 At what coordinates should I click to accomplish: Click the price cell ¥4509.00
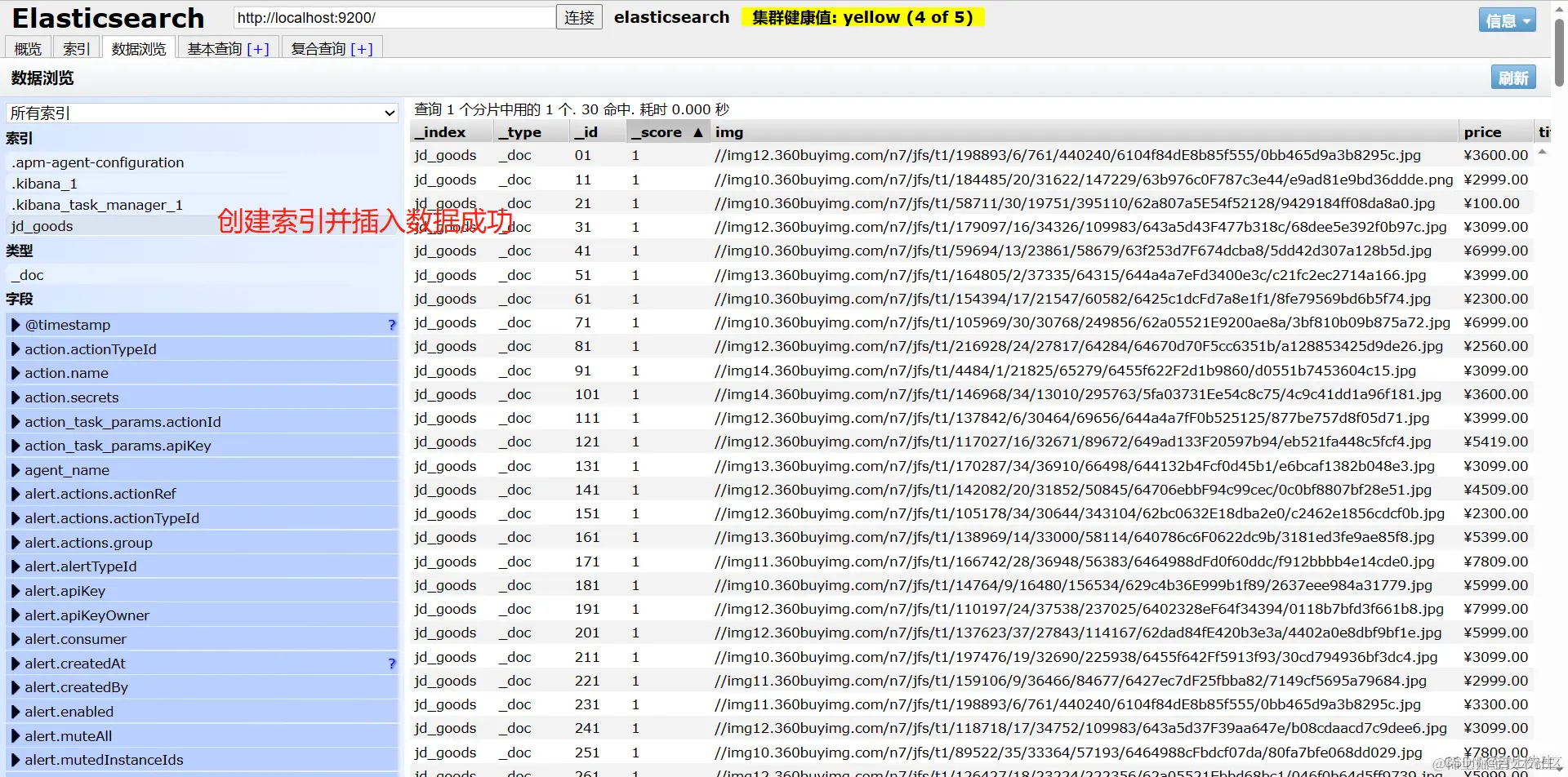[1495, 490]
